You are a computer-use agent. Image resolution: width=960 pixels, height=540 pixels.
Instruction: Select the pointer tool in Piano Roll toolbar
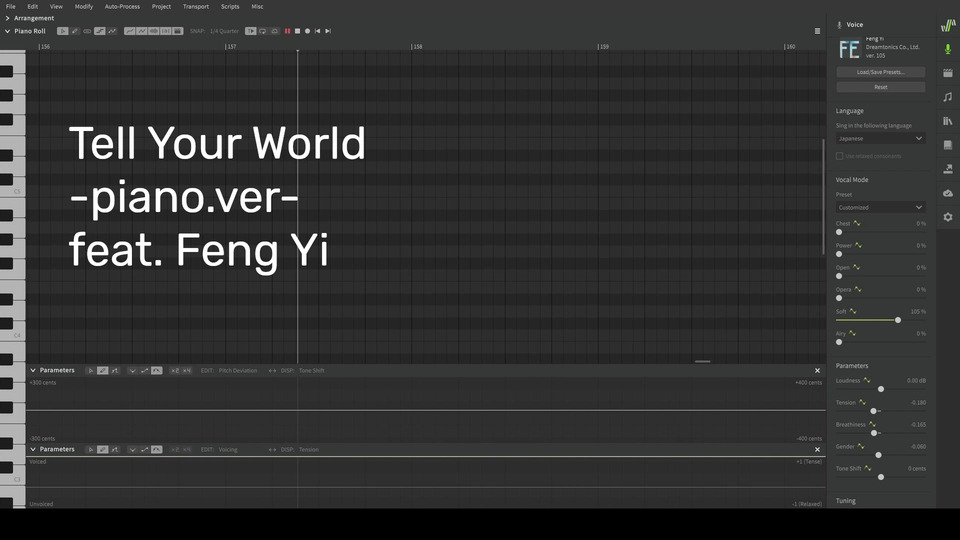[62, 31]
